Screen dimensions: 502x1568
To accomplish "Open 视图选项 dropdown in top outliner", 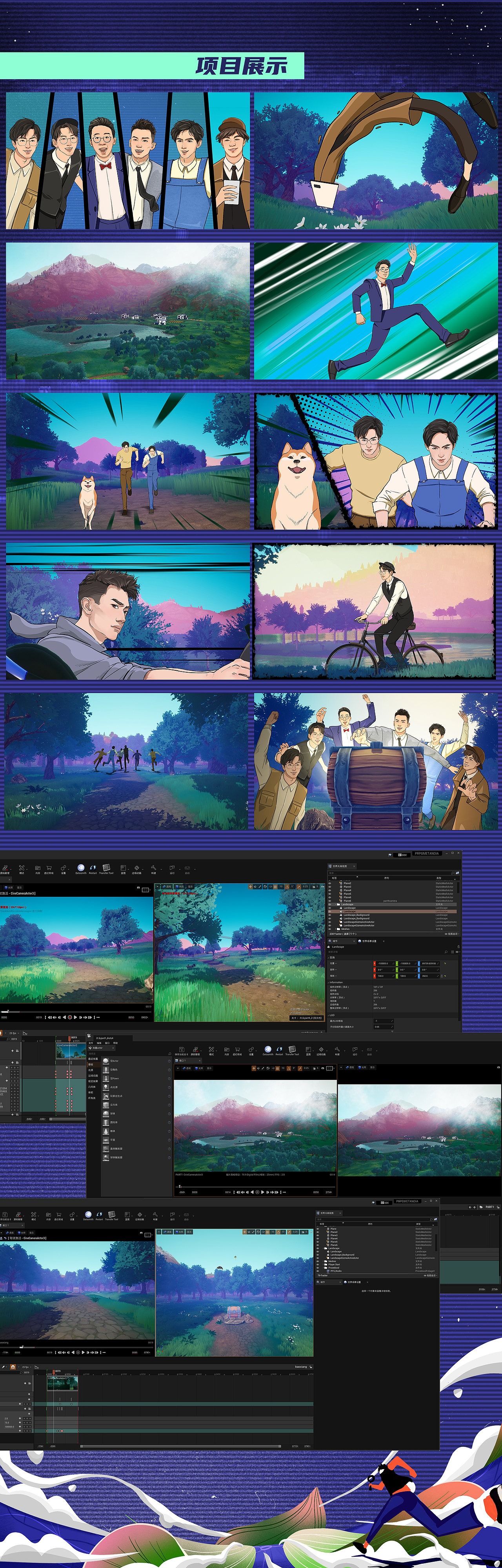I will [453, 934].
